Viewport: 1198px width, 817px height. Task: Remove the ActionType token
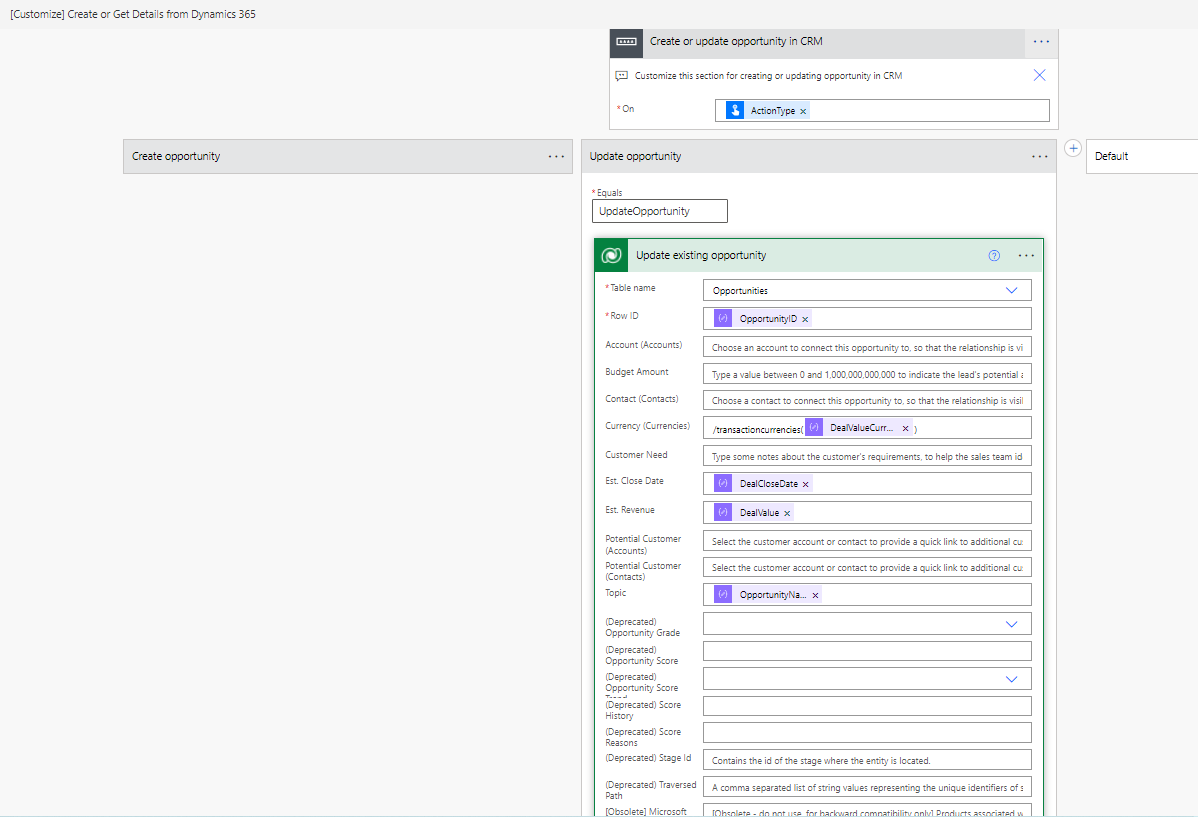803,112
